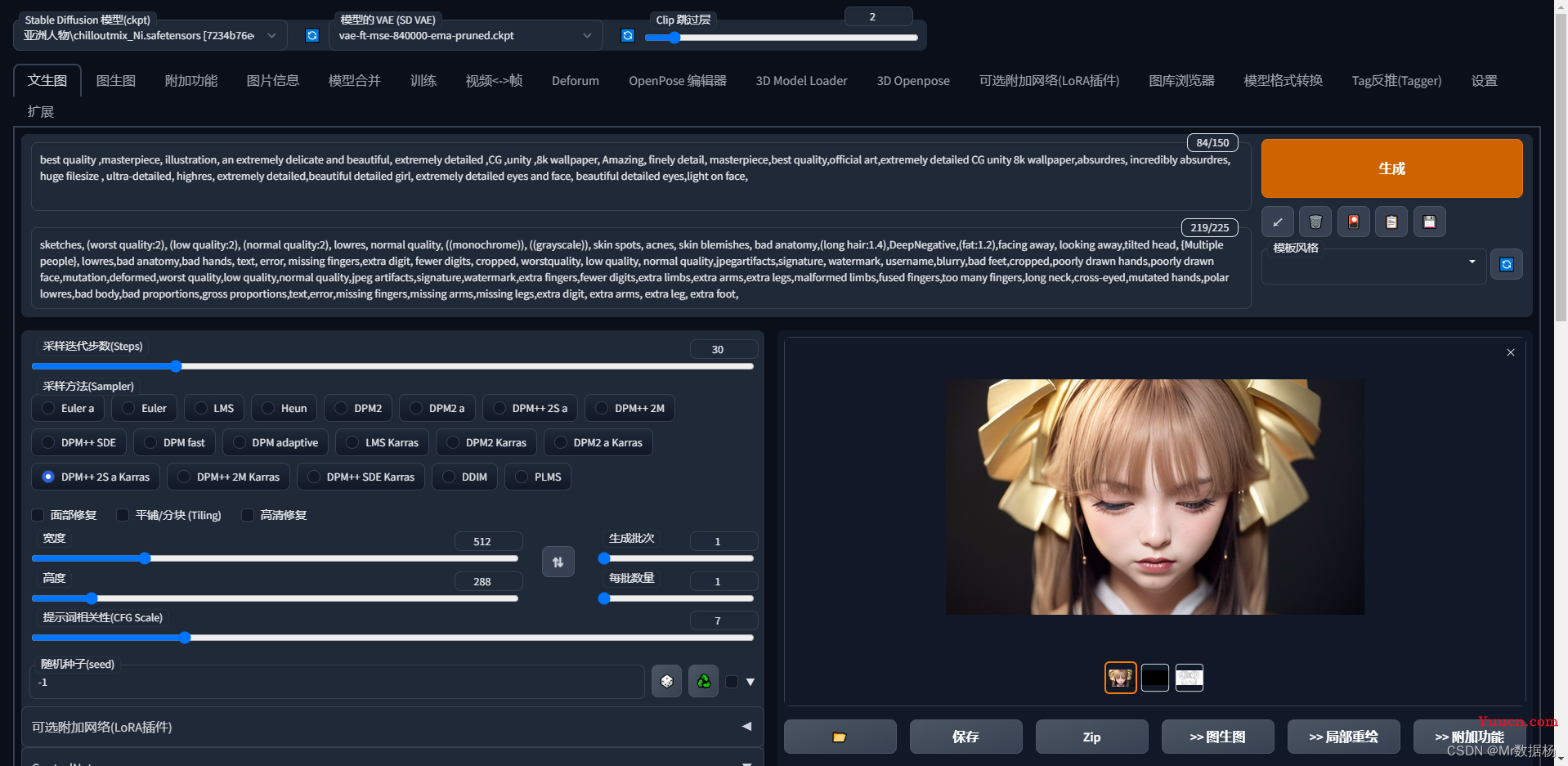Image resolution: width=1568 pixels, height=766 pixels.
Task: Reuse last seed with the recycle icon
Action: tap(703, 681)
